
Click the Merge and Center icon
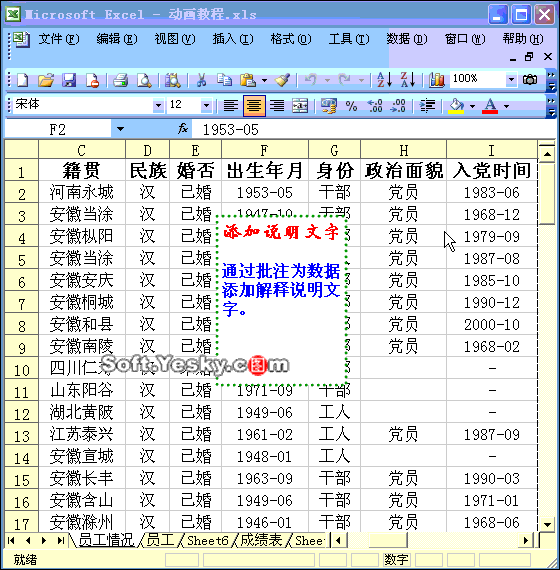click(x=300, y=106)
